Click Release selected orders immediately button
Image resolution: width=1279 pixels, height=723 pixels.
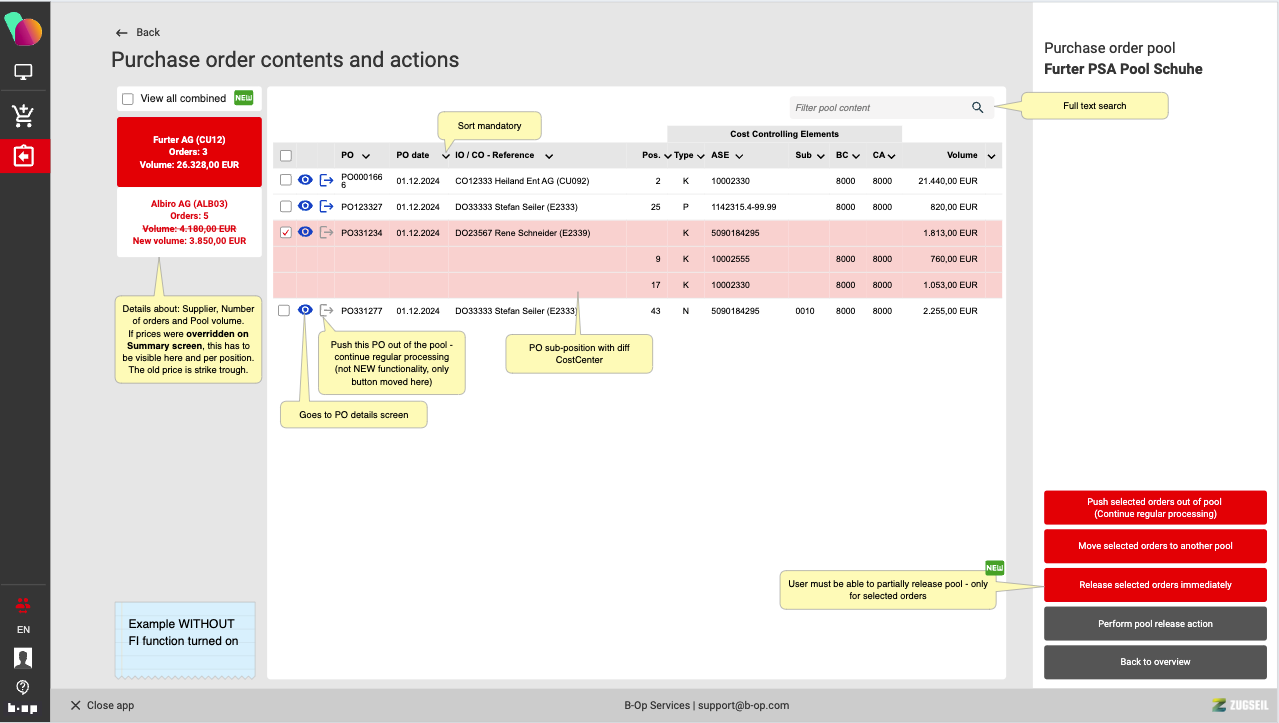pos(1155,585)
